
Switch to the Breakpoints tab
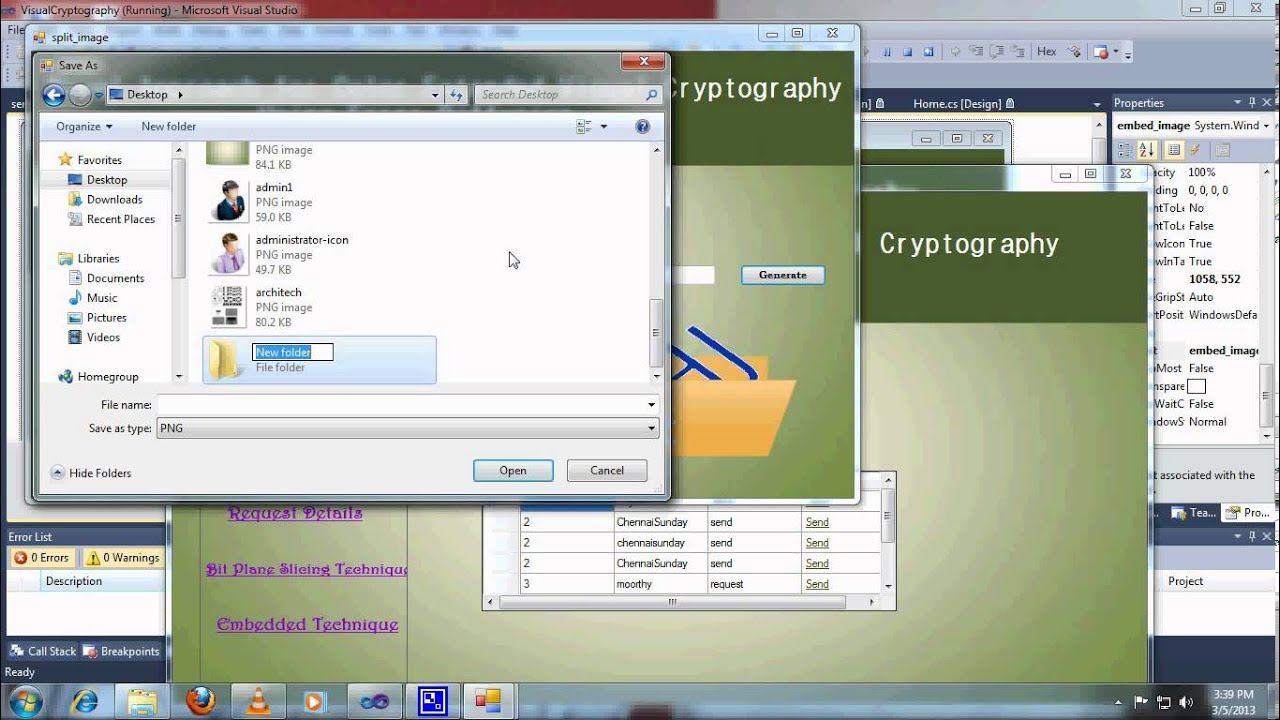point(121,651)
